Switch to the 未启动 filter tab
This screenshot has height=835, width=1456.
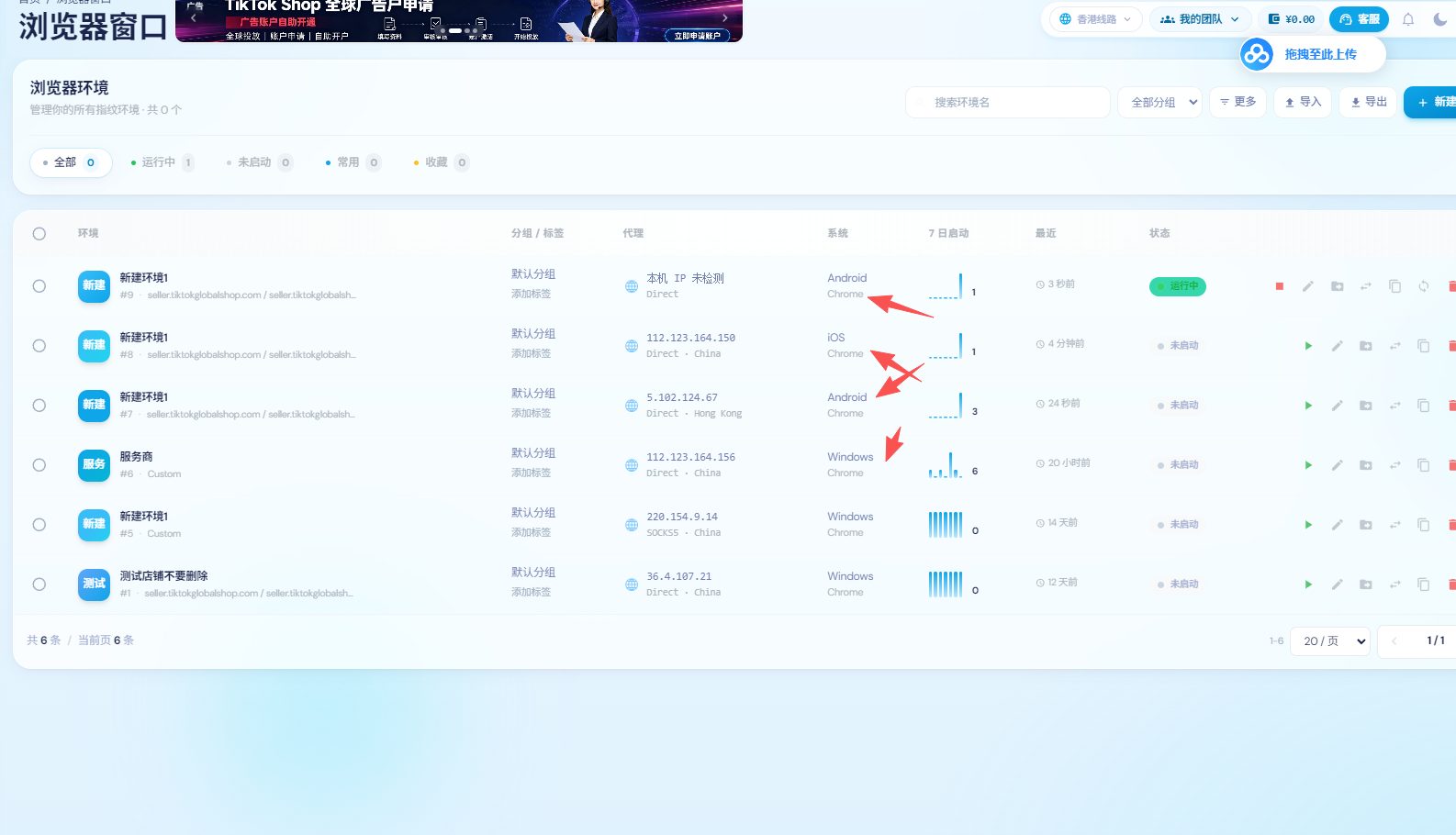(259, 162)
